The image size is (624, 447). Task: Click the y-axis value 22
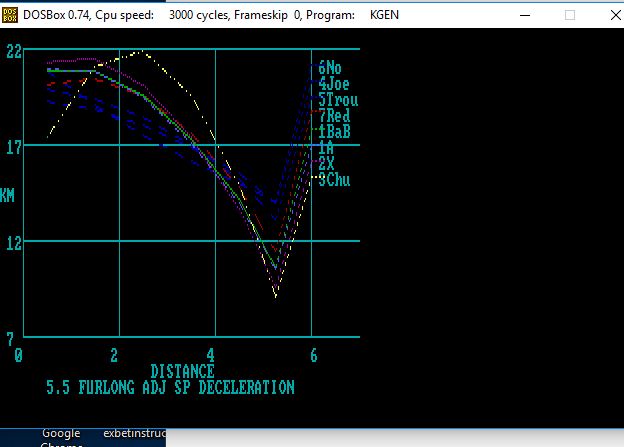(x=14, y=52)
